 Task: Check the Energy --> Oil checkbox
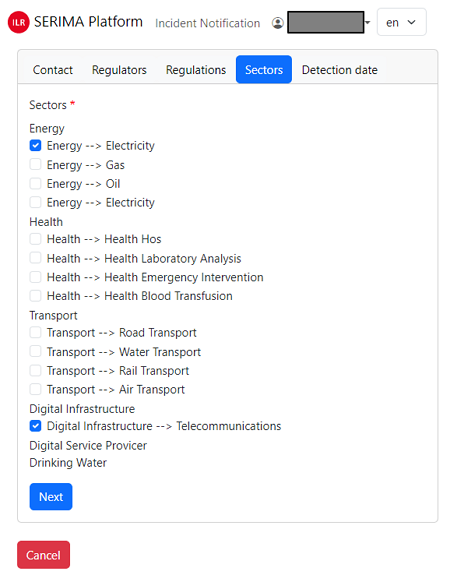(x=36, y=183)
